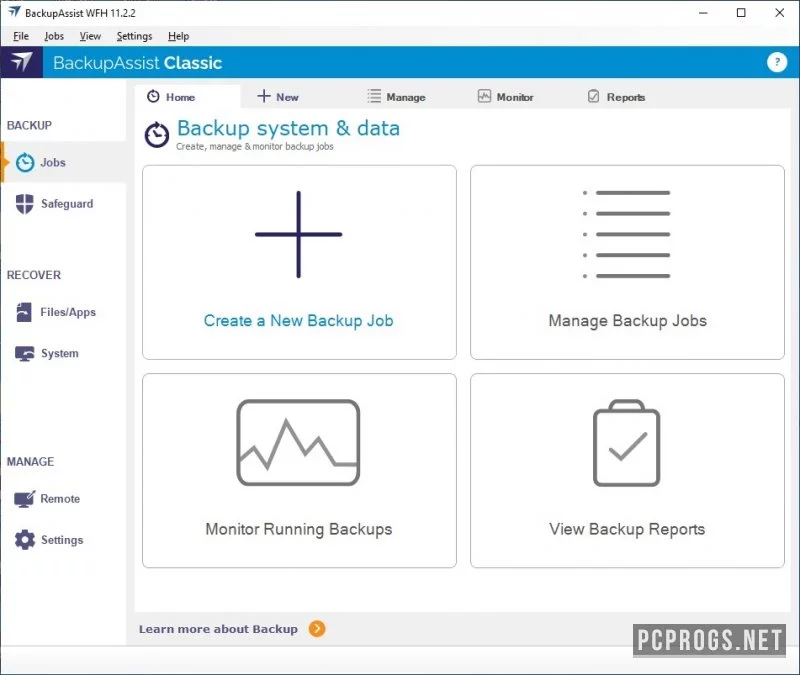Click the large plus icon to create job
800x675 pixels.
pyautogui.click(x=298, y=235)
